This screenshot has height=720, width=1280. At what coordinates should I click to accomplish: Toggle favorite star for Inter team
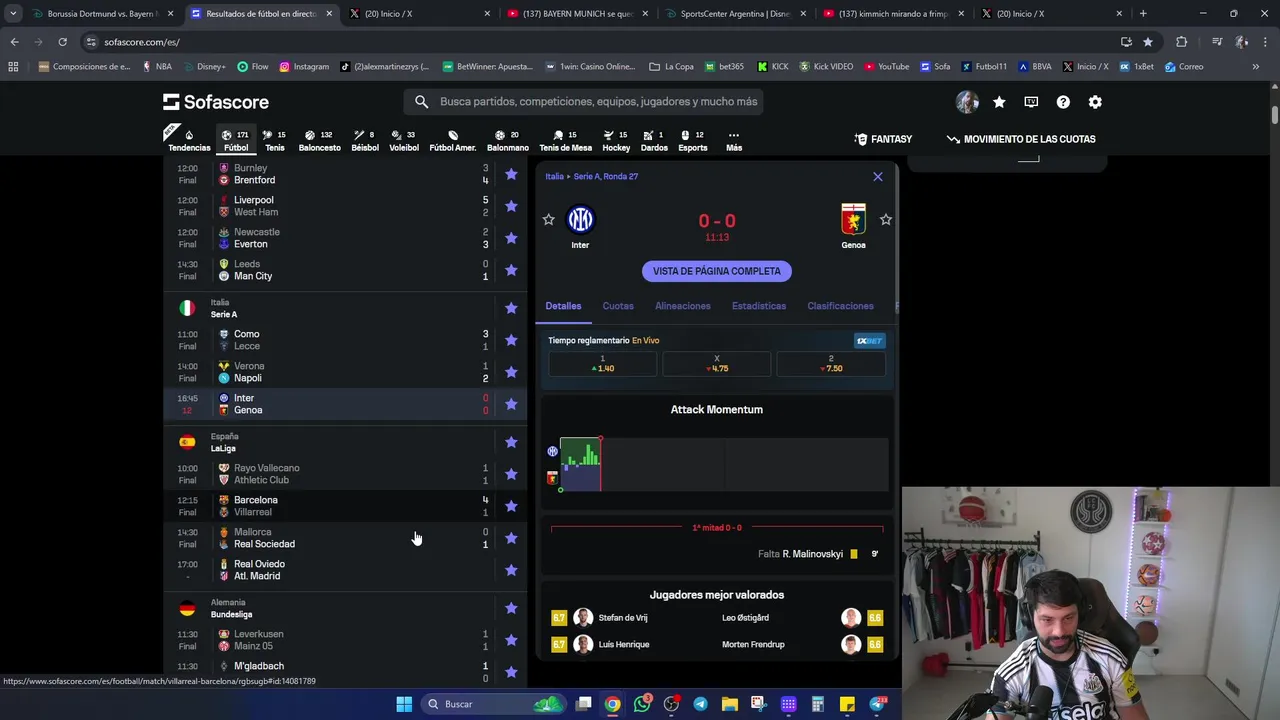(548, 219)
